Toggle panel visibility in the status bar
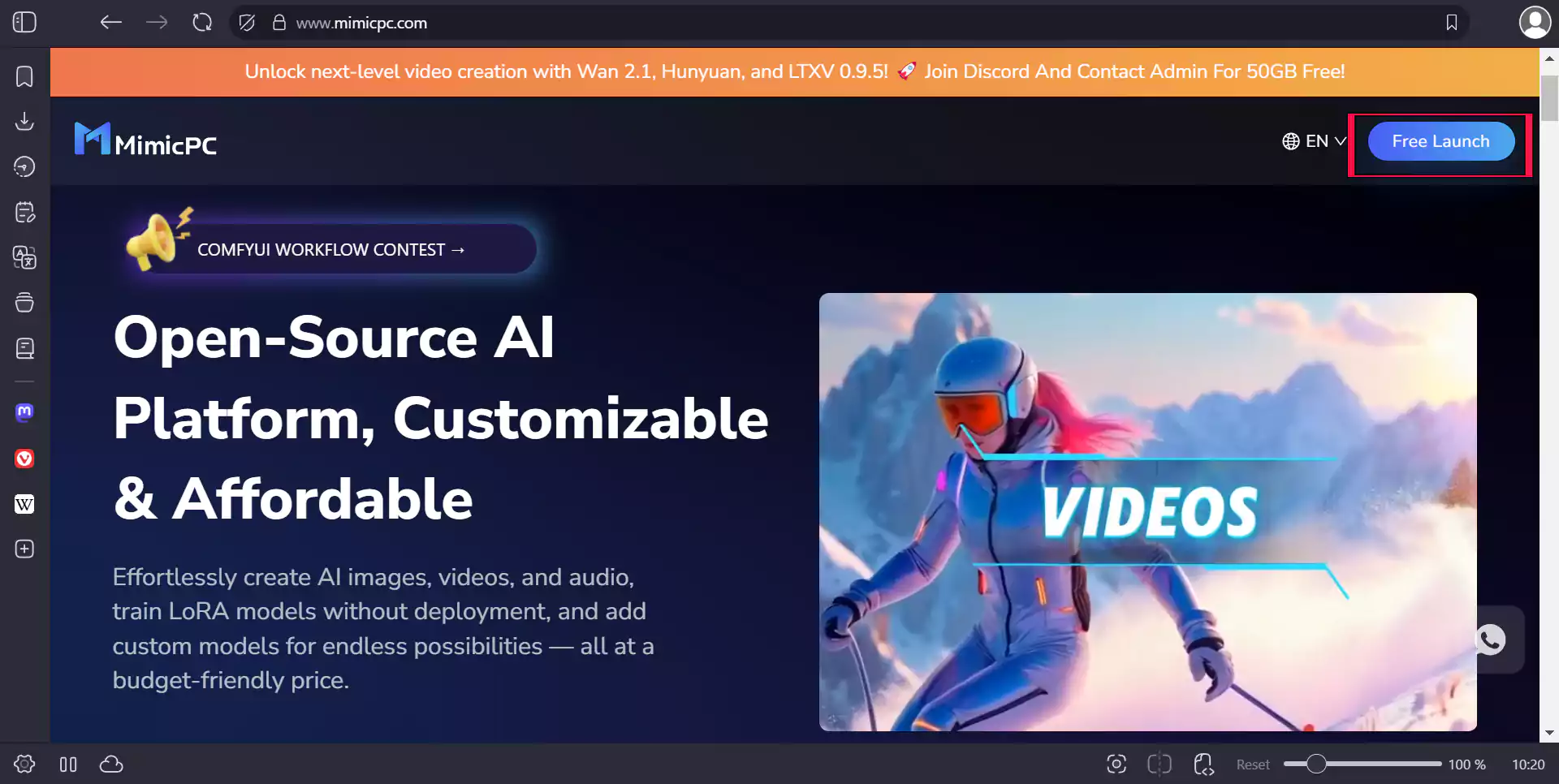The height and width of the screenshot is (784, 1559). pos(68,765)
